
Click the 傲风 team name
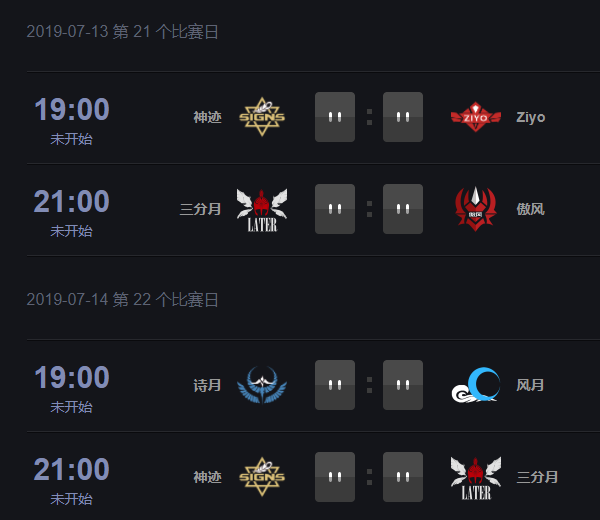530,209
